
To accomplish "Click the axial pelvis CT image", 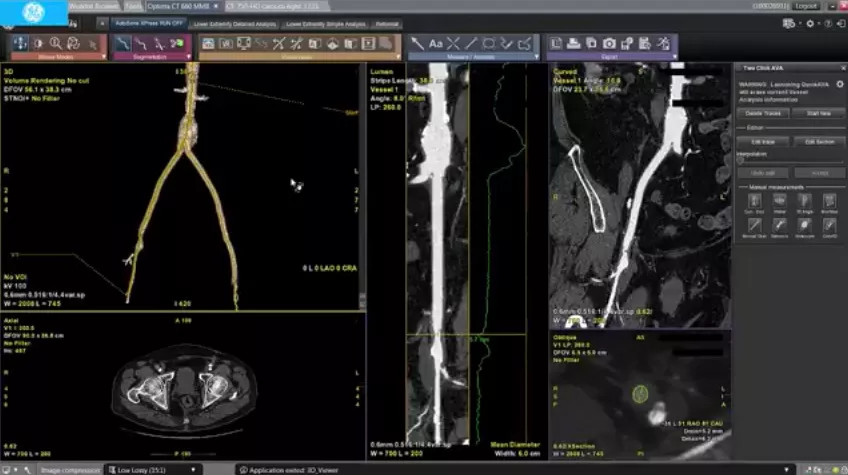I will tap(184, 388).
